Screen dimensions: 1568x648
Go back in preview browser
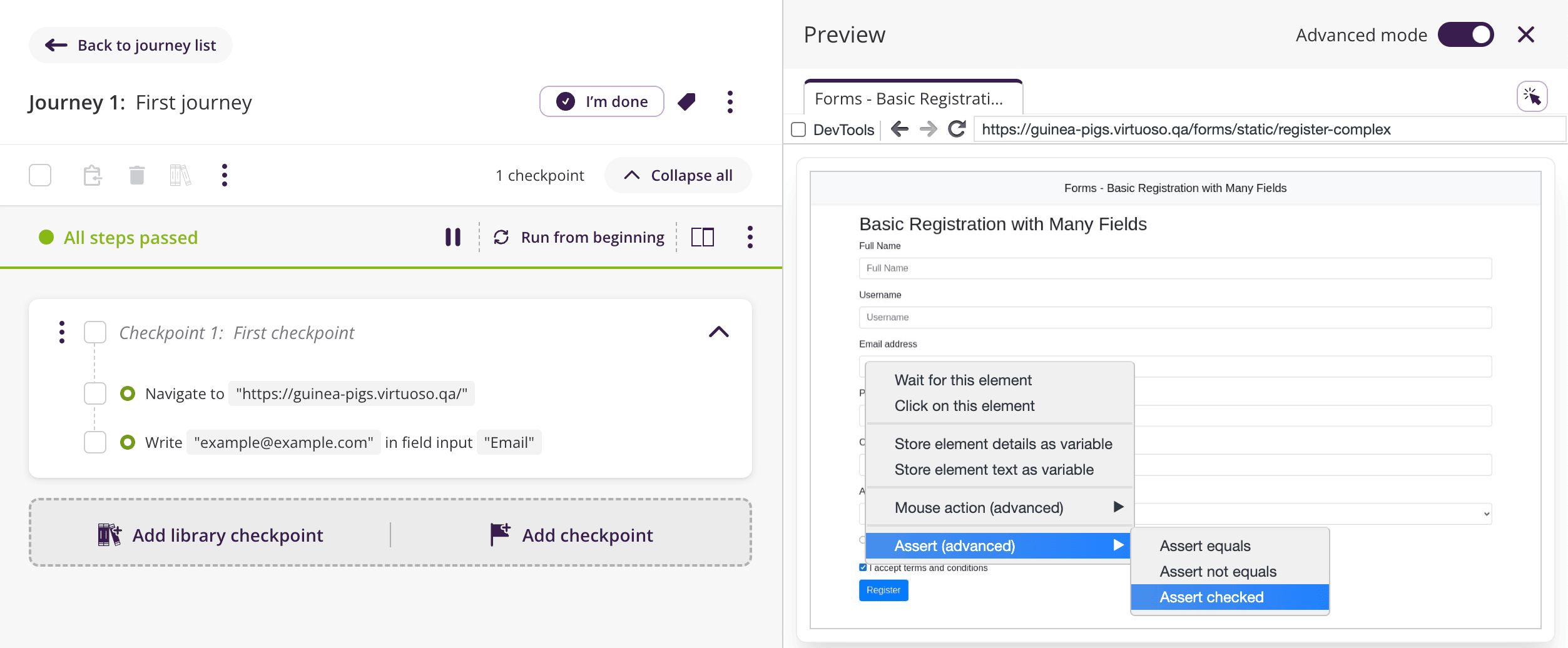[899, 129]
